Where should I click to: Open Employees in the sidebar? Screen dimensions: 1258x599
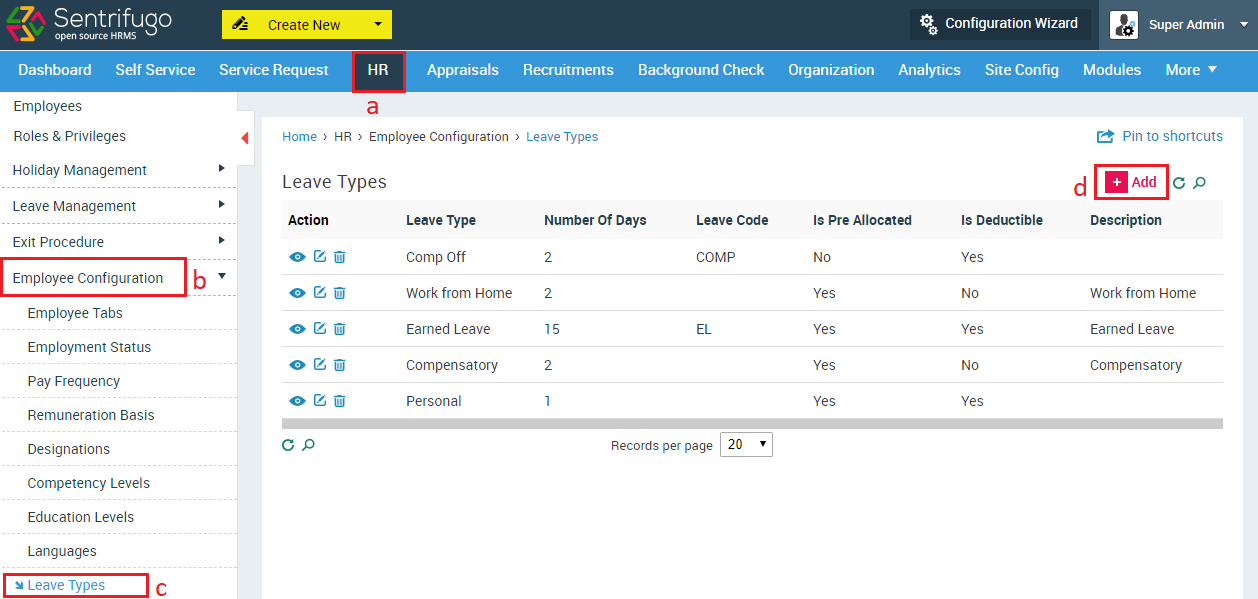[x=48, y=106]
